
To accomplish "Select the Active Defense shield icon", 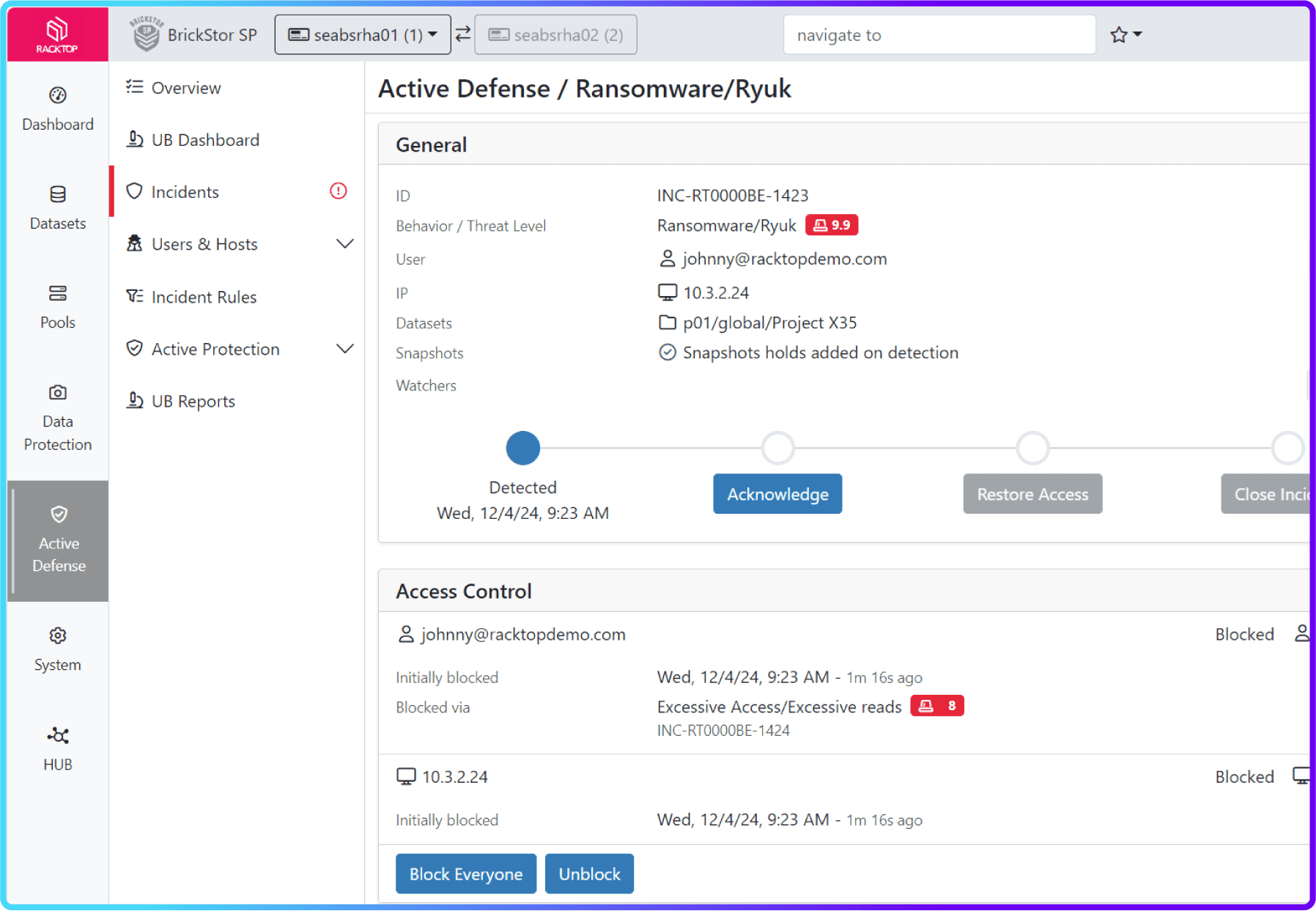I will pyautogui.click(x=59, y=514).
